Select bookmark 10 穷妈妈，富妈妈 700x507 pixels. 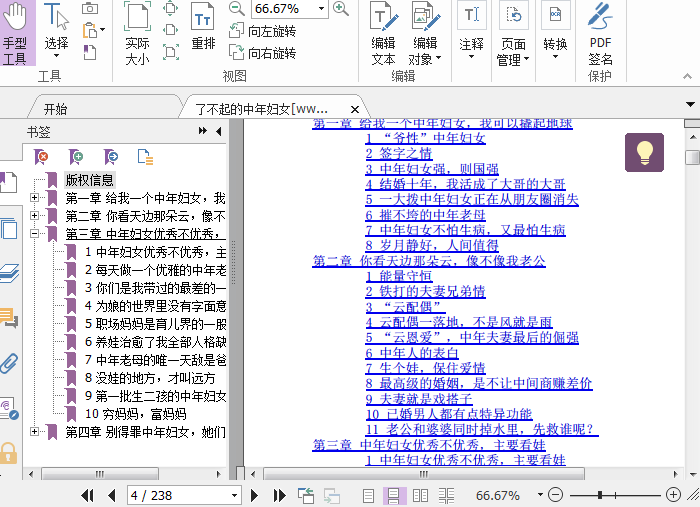pos(136,414)
